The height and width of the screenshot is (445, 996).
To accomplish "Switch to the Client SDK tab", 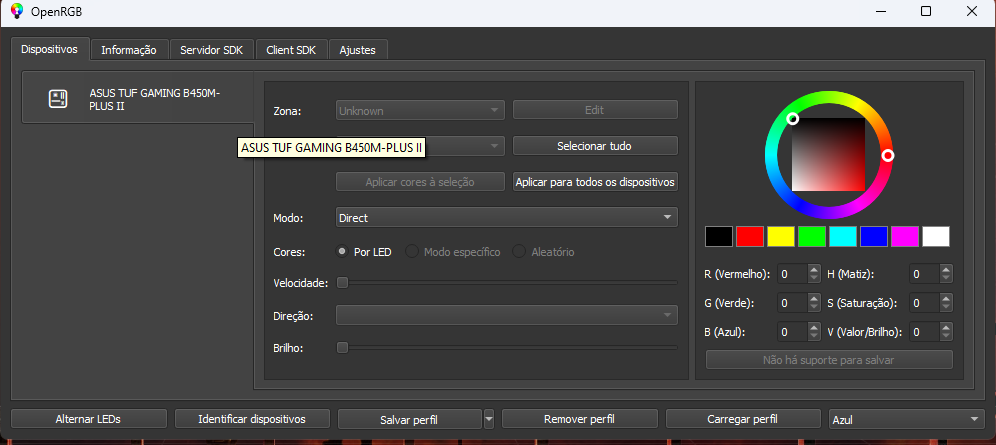I will pos(292,50).
